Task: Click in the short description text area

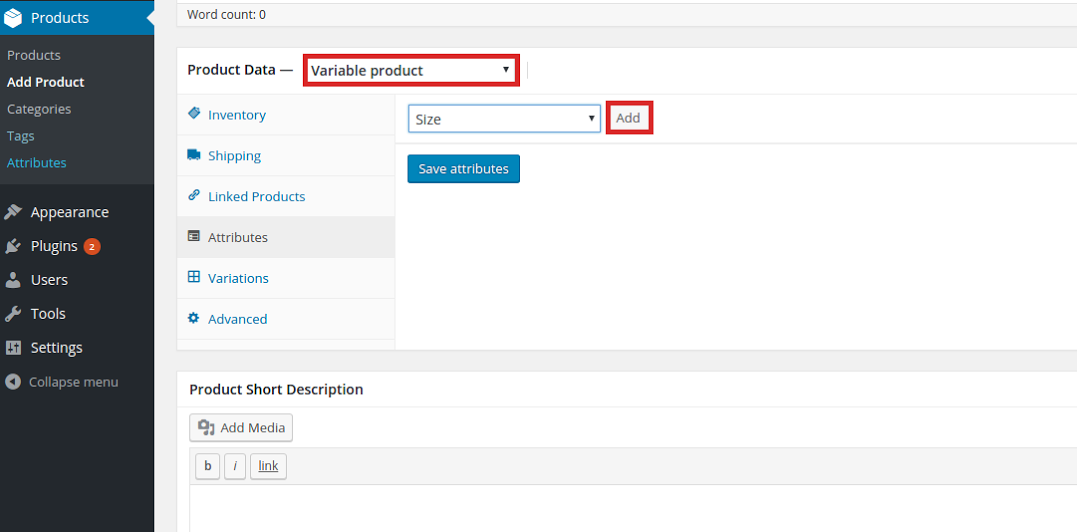Action: pos(632,508)
